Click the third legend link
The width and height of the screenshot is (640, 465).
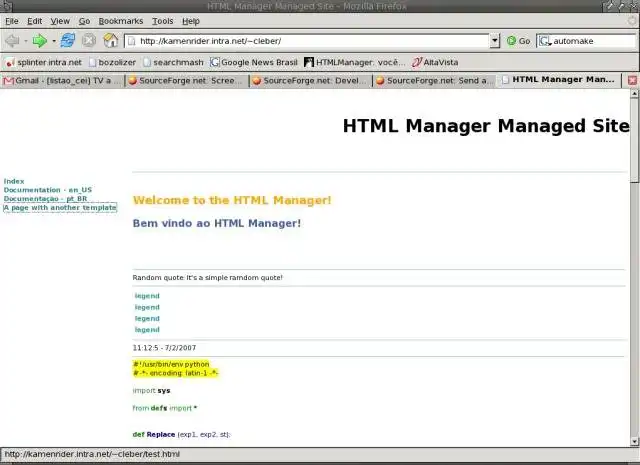point(147,318)
